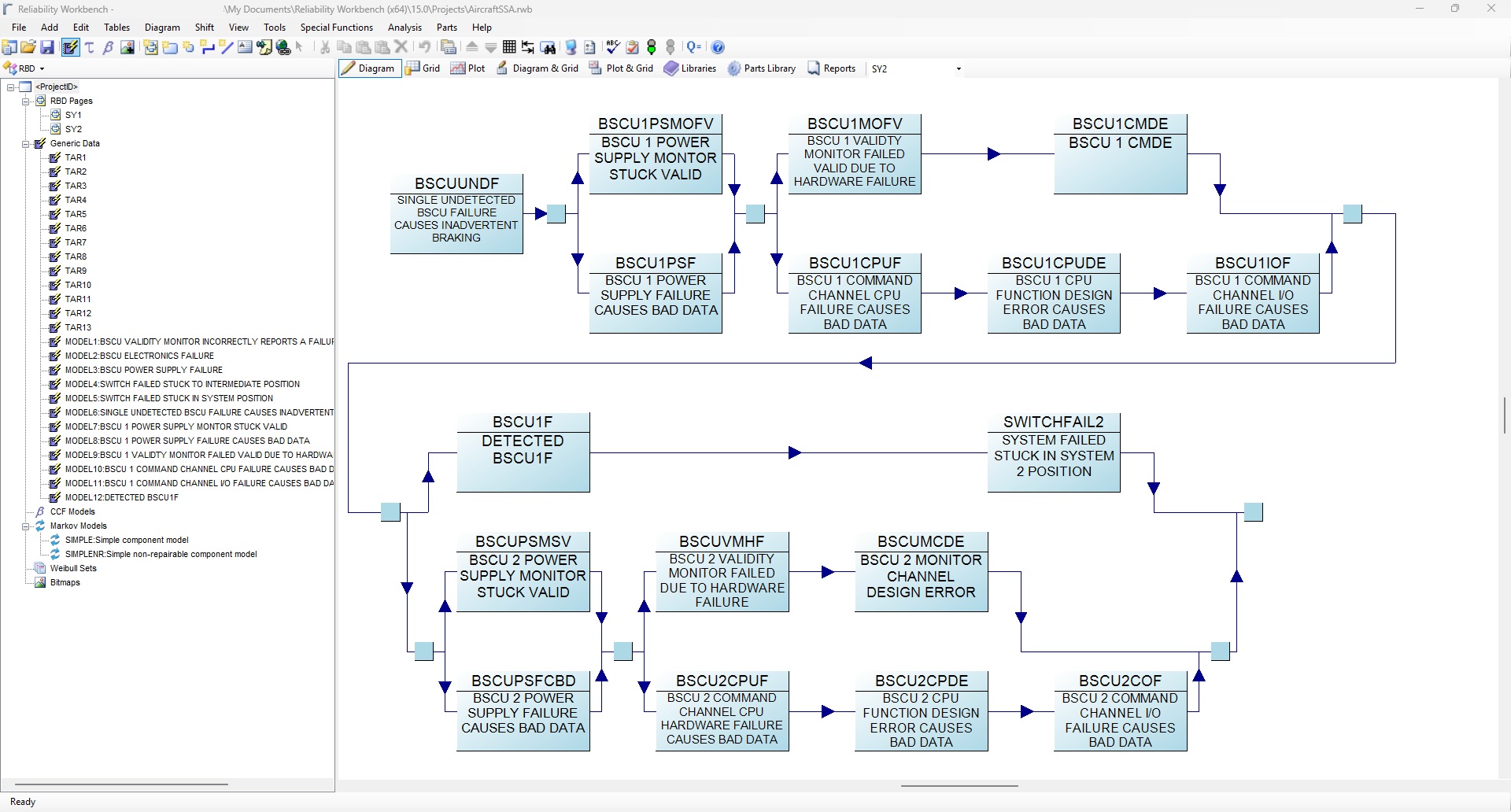This screenshot has width=1511, height=812.
Task: Click the Reports button
Action: (831, 68)
